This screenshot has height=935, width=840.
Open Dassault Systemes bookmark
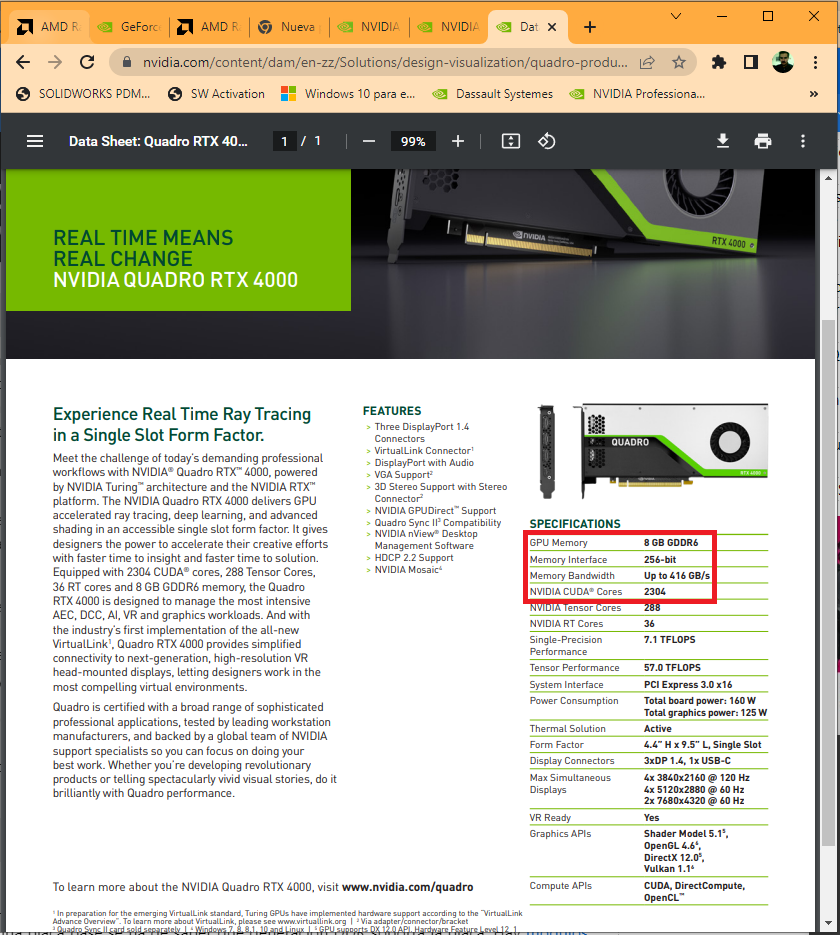[493, 94]
